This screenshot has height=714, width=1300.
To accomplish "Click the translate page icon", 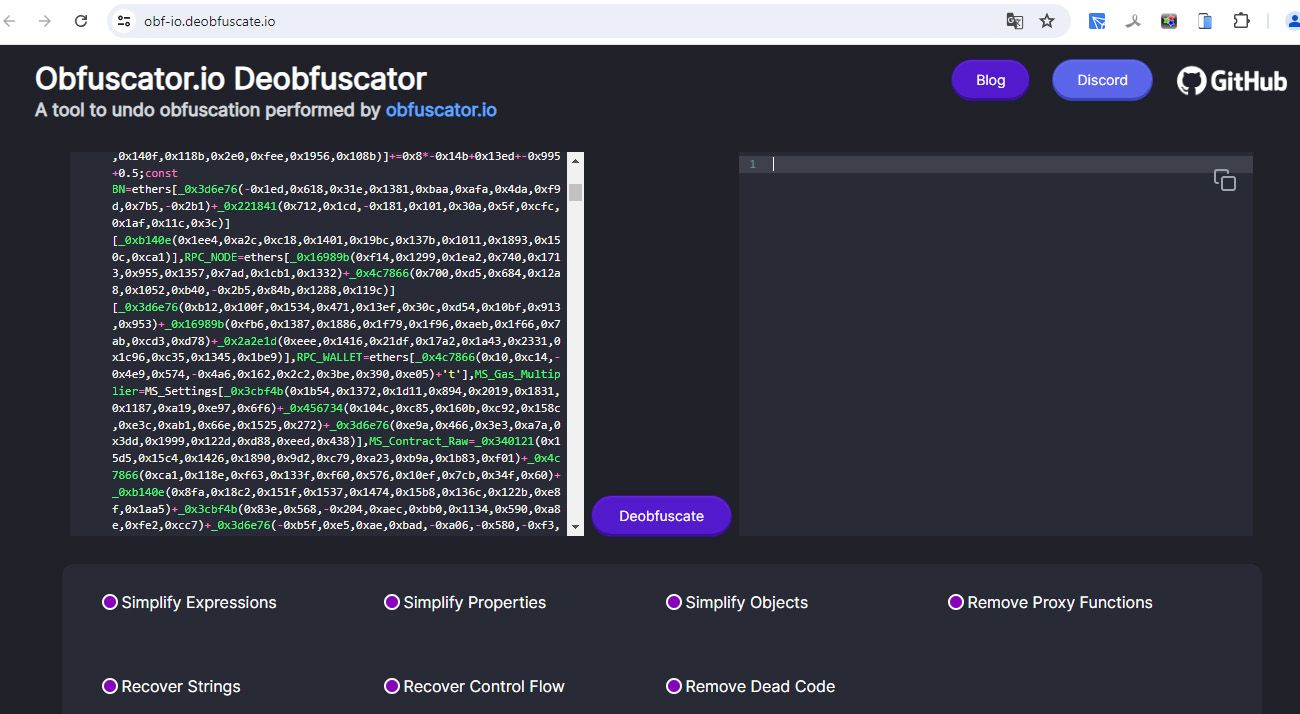I will [1014, 20].
